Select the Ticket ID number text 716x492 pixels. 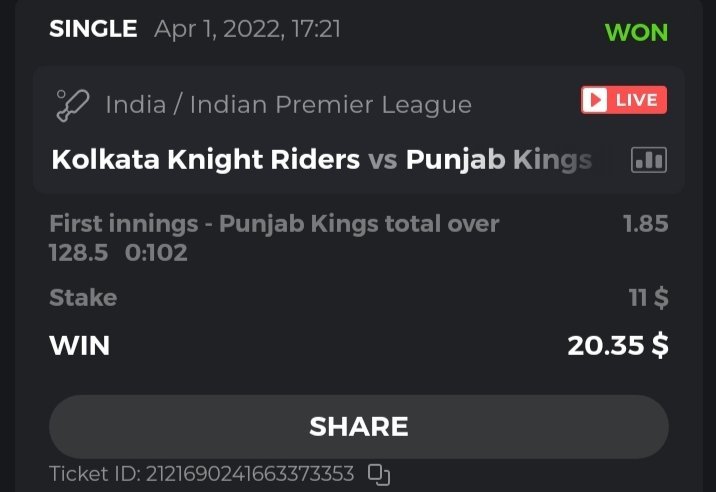click(x=201, y=473)
